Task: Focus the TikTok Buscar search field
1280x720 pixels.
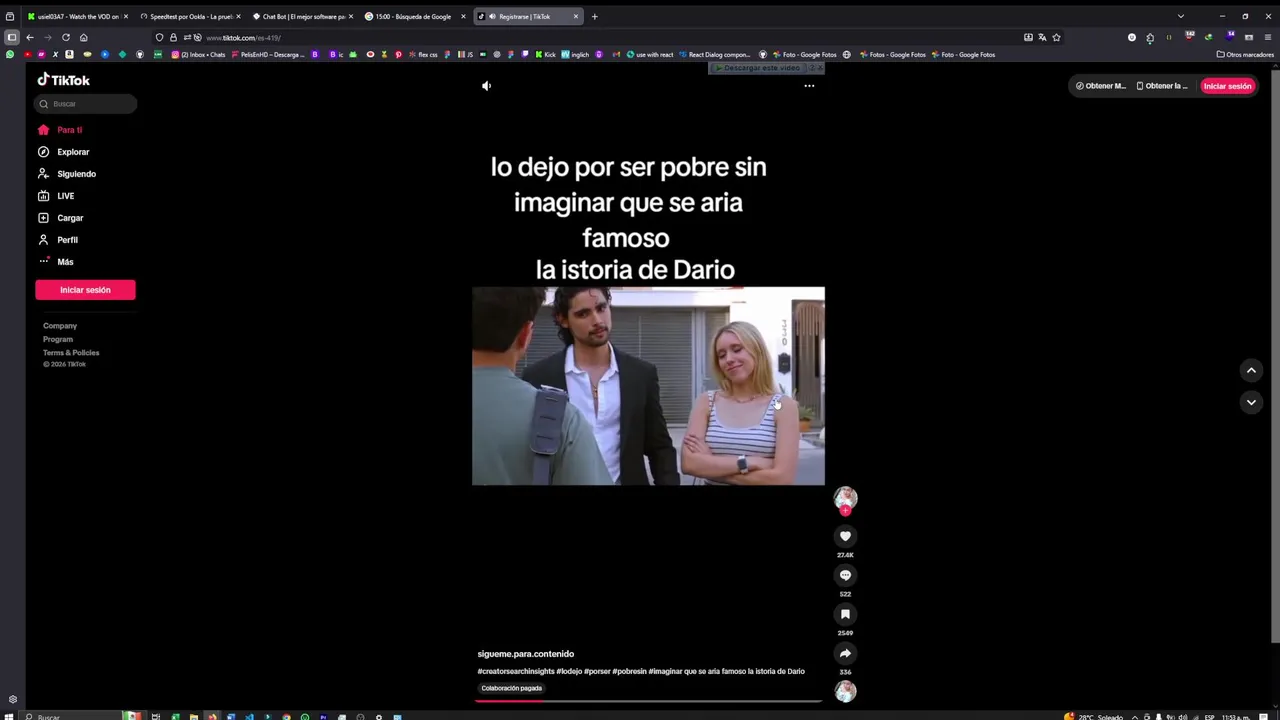Action: tap(86, 104)
